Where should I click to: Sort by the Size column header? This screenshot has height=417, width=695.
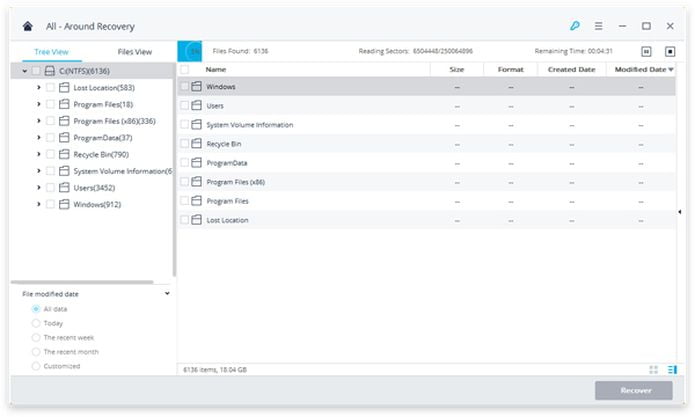pos(457,69)
